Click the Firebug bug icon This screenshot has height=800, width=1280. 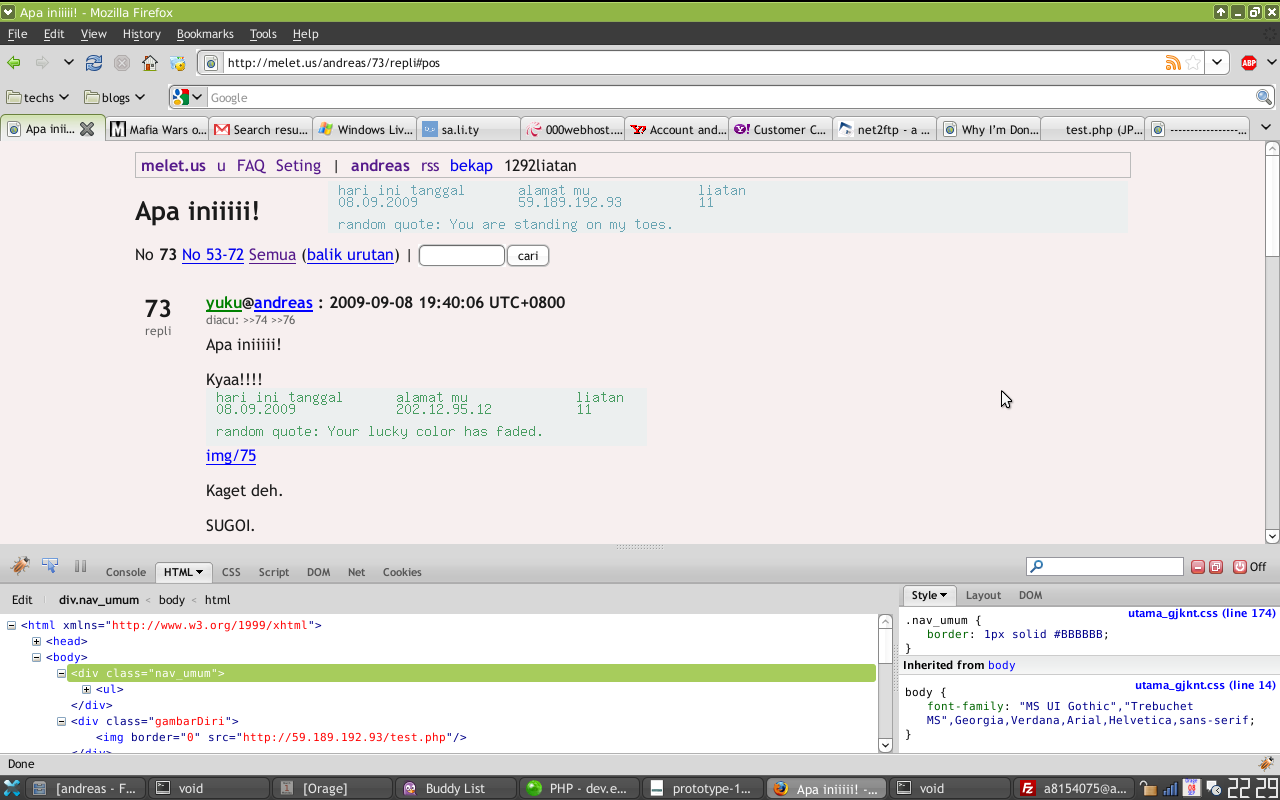(x=20, y=566)
